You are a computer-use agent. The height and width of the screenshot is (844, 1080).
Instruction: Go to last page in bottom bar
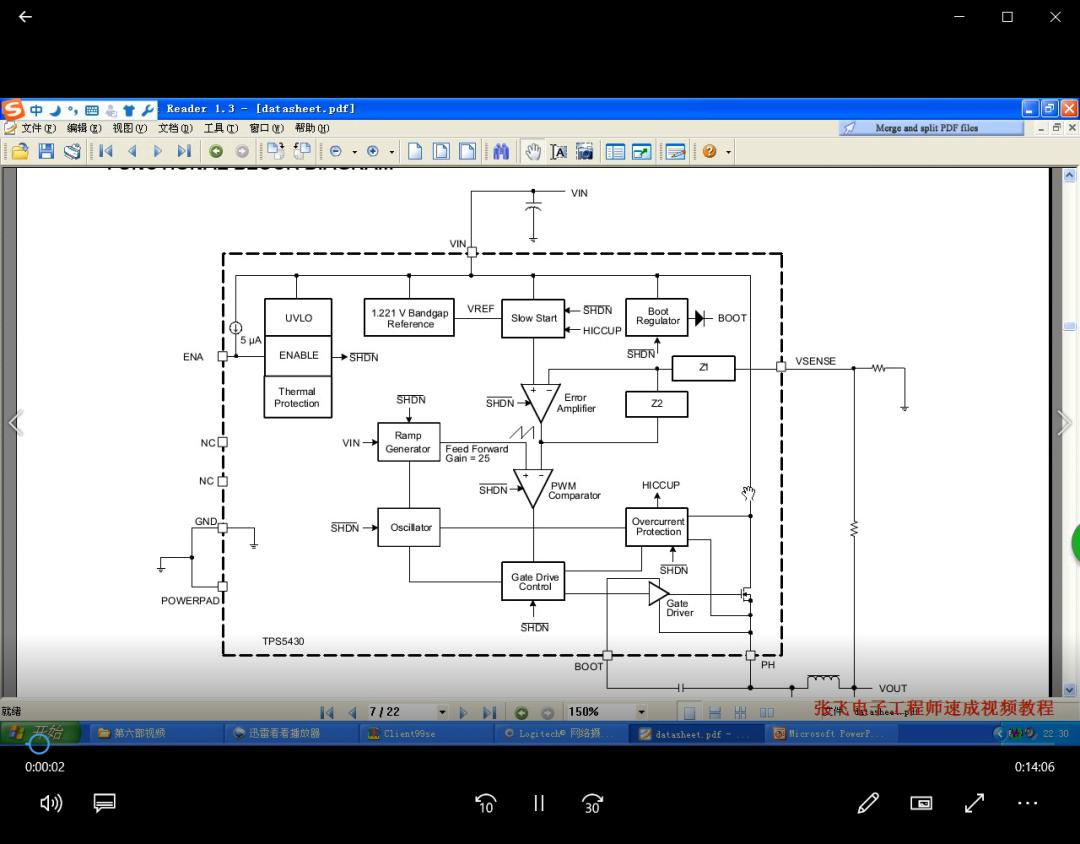coord(489,712)
